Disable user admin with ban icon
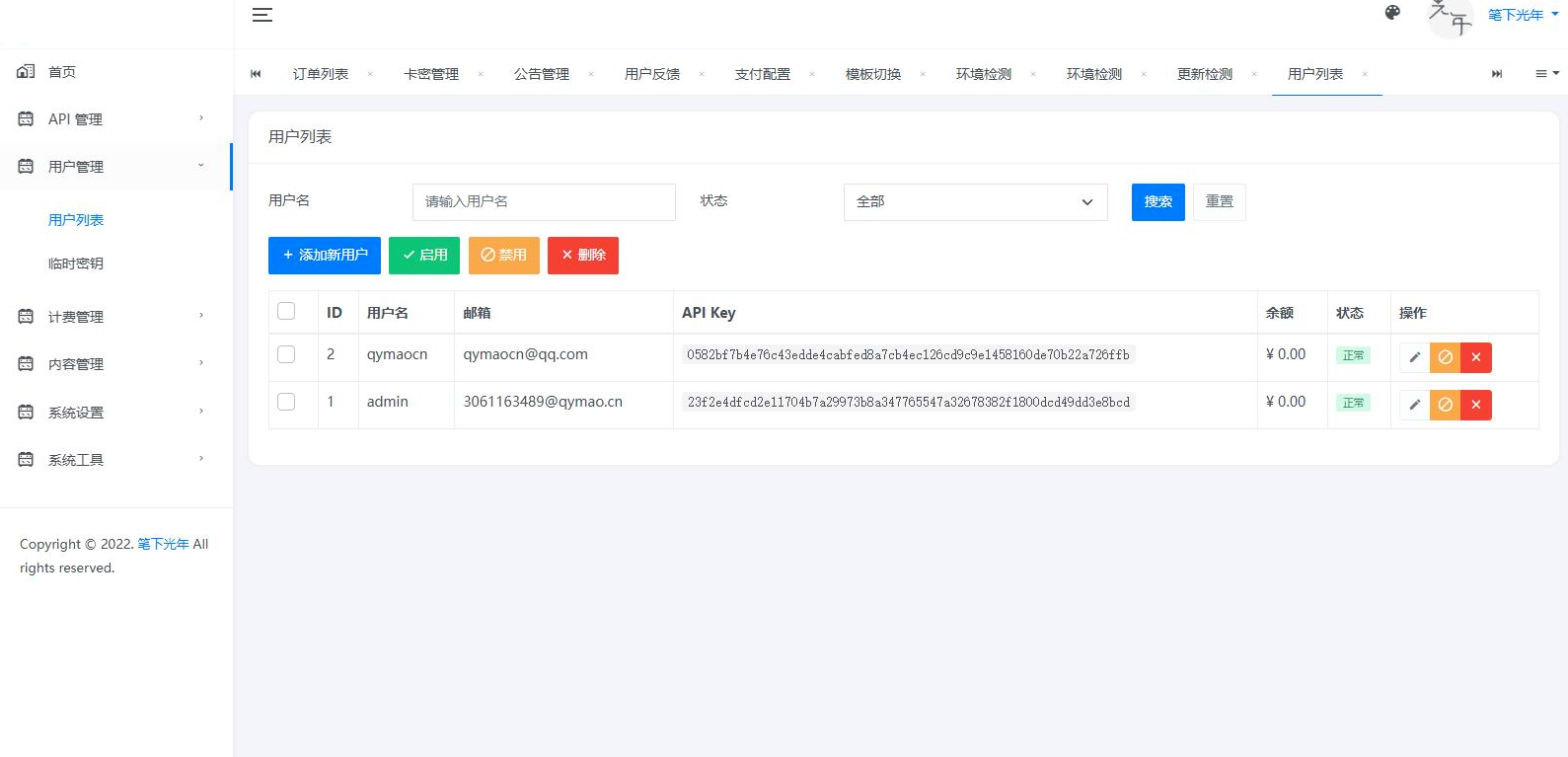This screenshot has height=757, width=1568. (x=1446, y=405)
